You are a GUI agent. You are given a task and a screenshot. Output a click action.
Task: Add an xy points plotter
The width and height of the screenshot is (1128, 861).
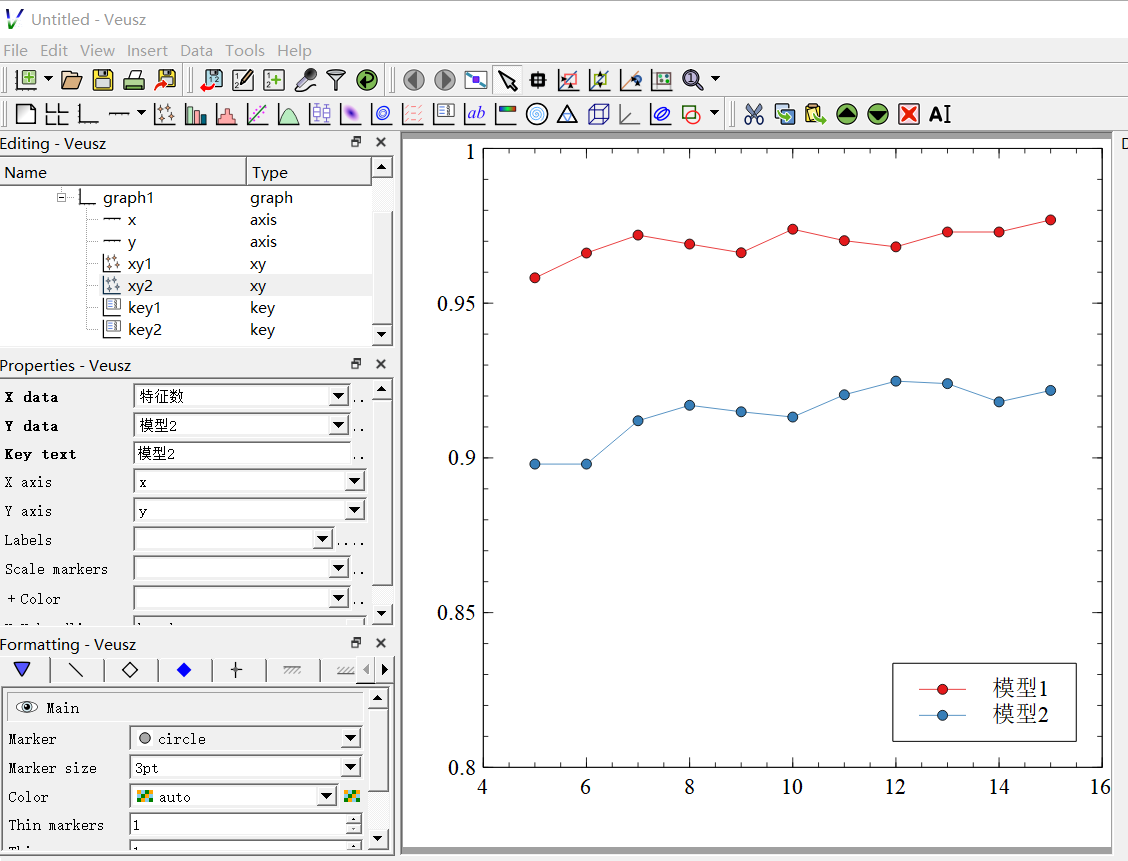165,114
